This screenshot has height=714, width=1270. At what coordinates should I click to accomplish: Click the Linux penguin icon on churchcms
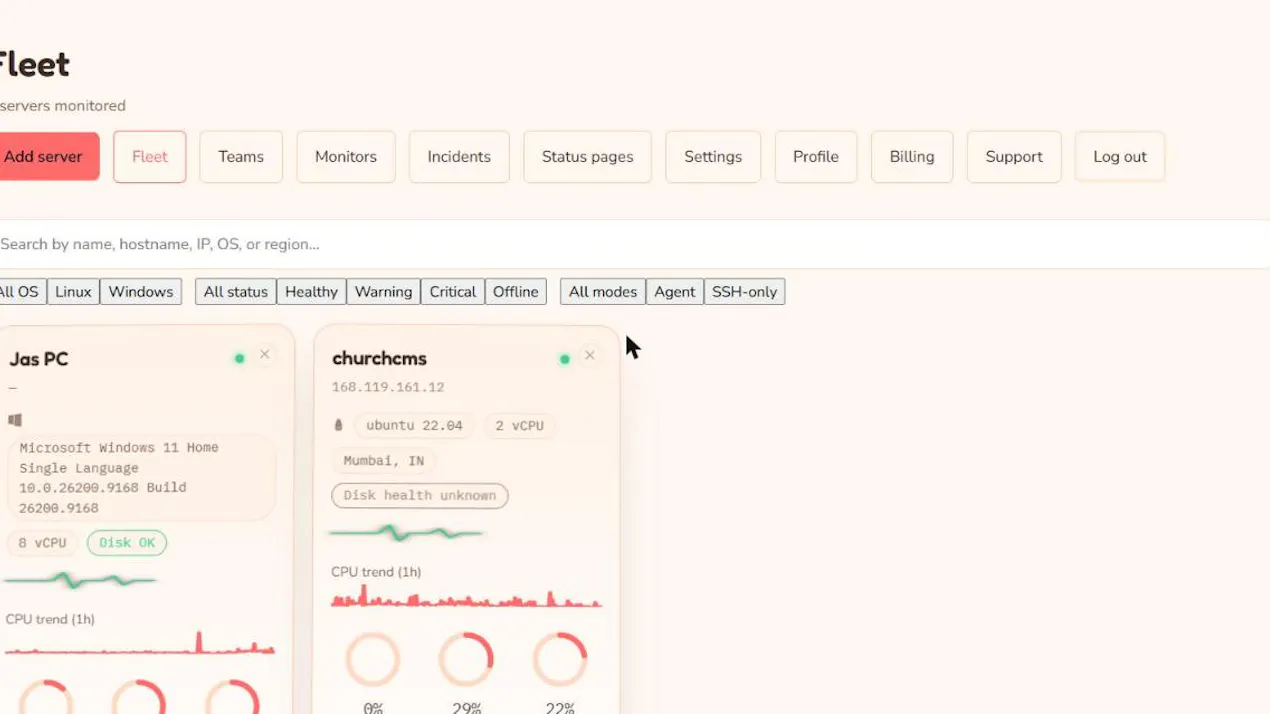[338, 425]
